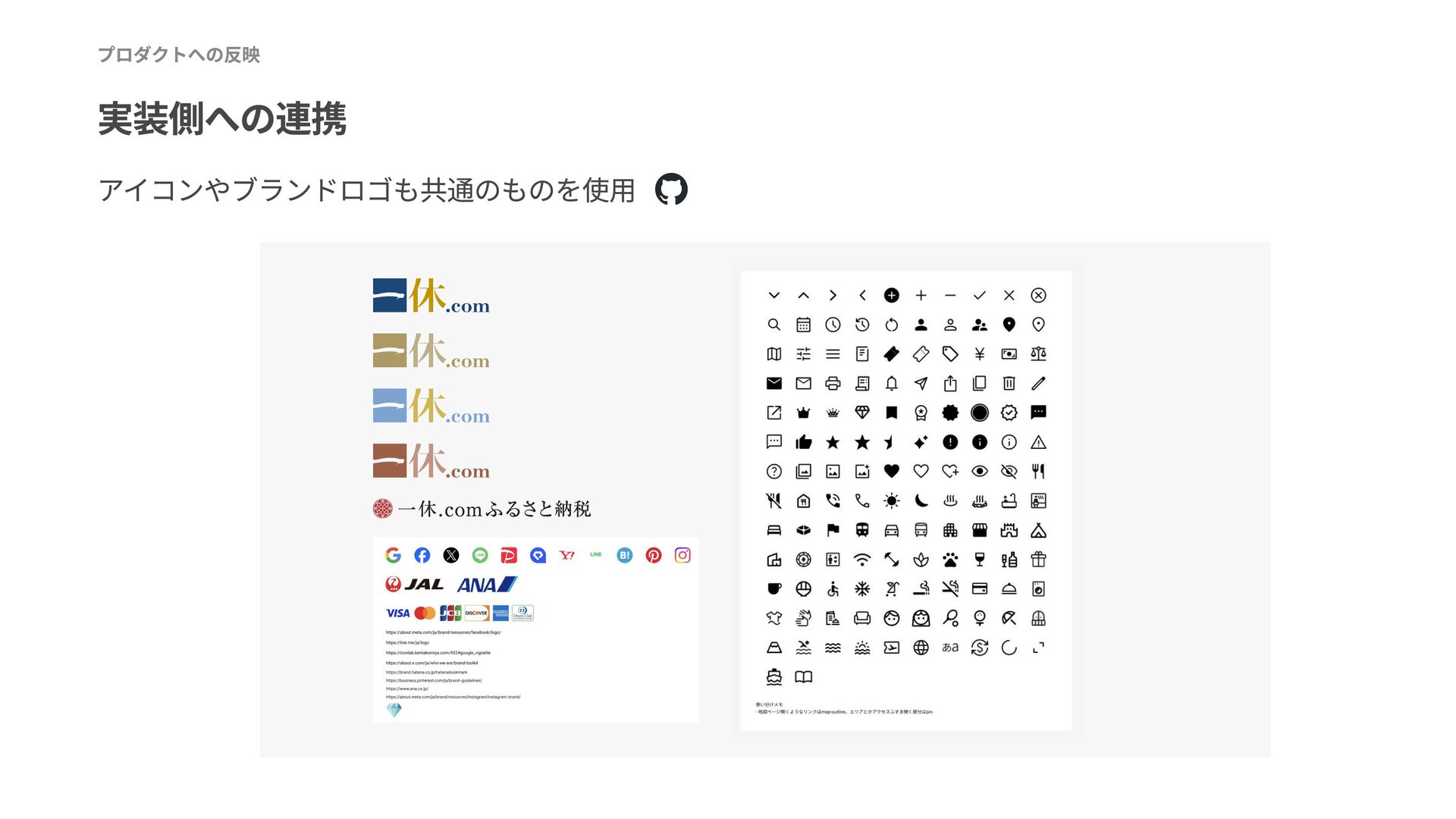Screen dimensions: 1456x819
Task: Select the notification bell icon
Action: click(x=892, y=384)
